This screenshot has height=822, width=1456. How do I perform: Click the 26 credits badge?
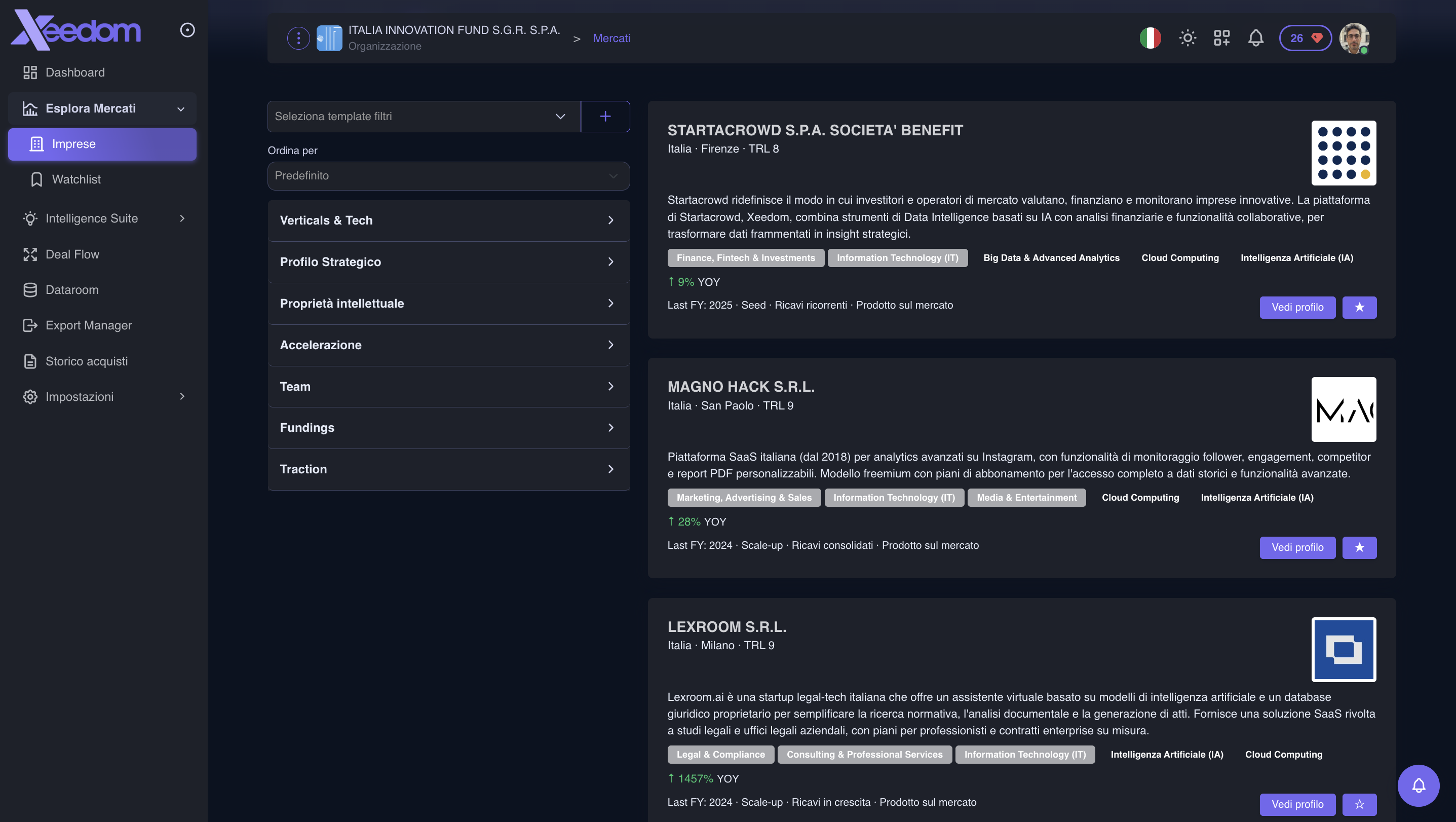(x=1305, y=38)
